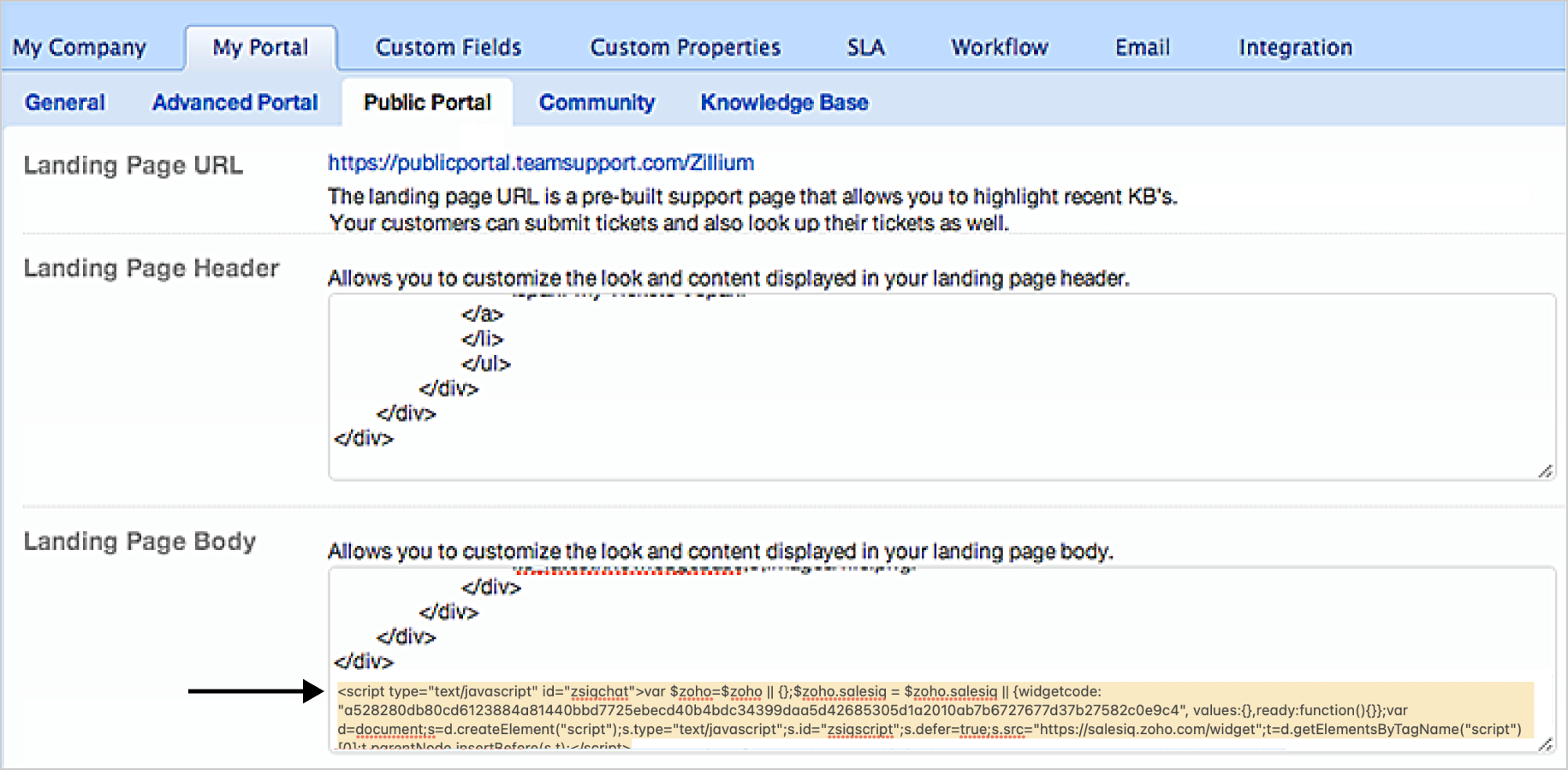Grab the Landing Page Header resize handle

click(1545, 471)
